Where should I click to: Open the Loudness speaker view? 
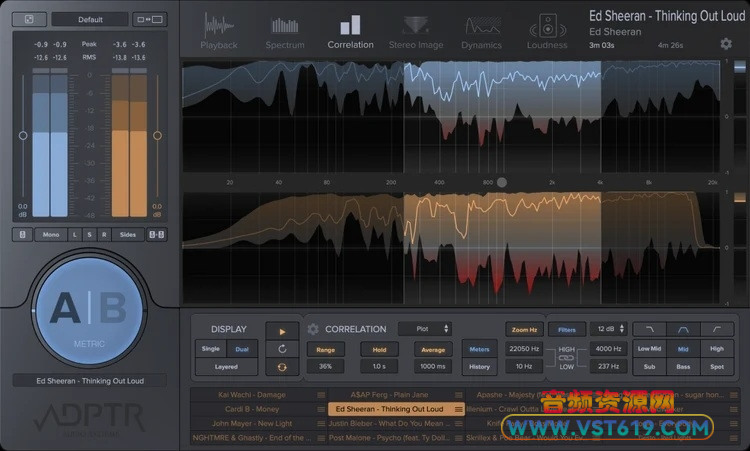tap(547, 32)
